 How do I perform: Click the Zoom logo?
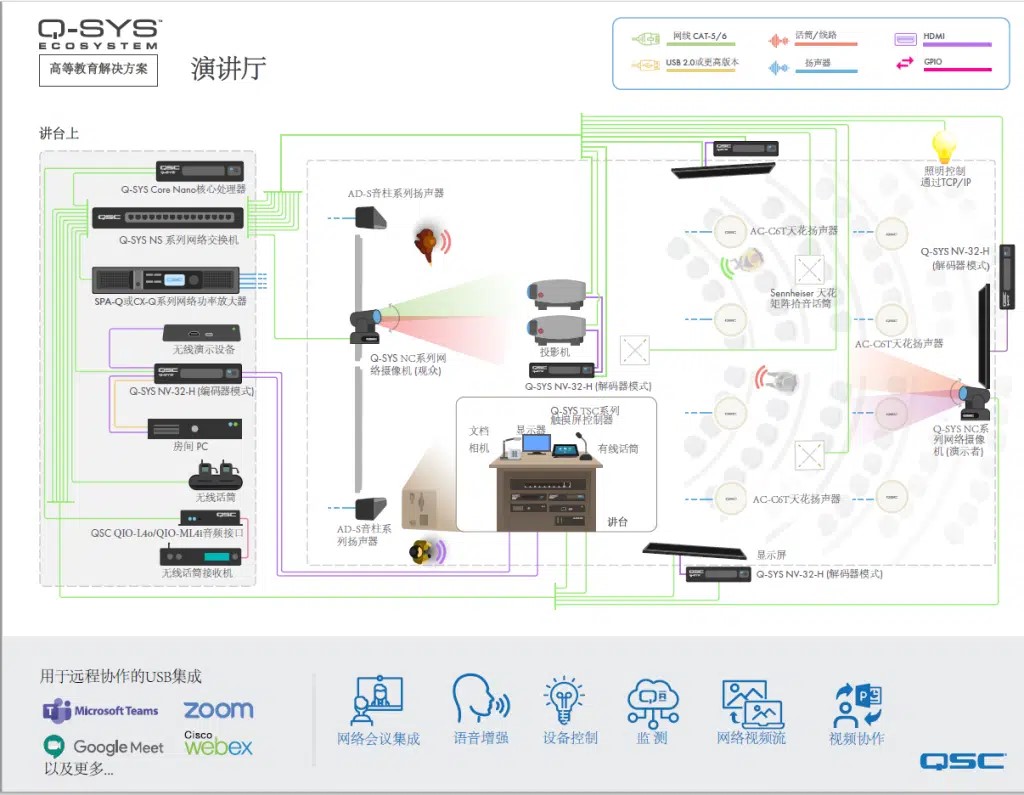click(x=218, y=709)
